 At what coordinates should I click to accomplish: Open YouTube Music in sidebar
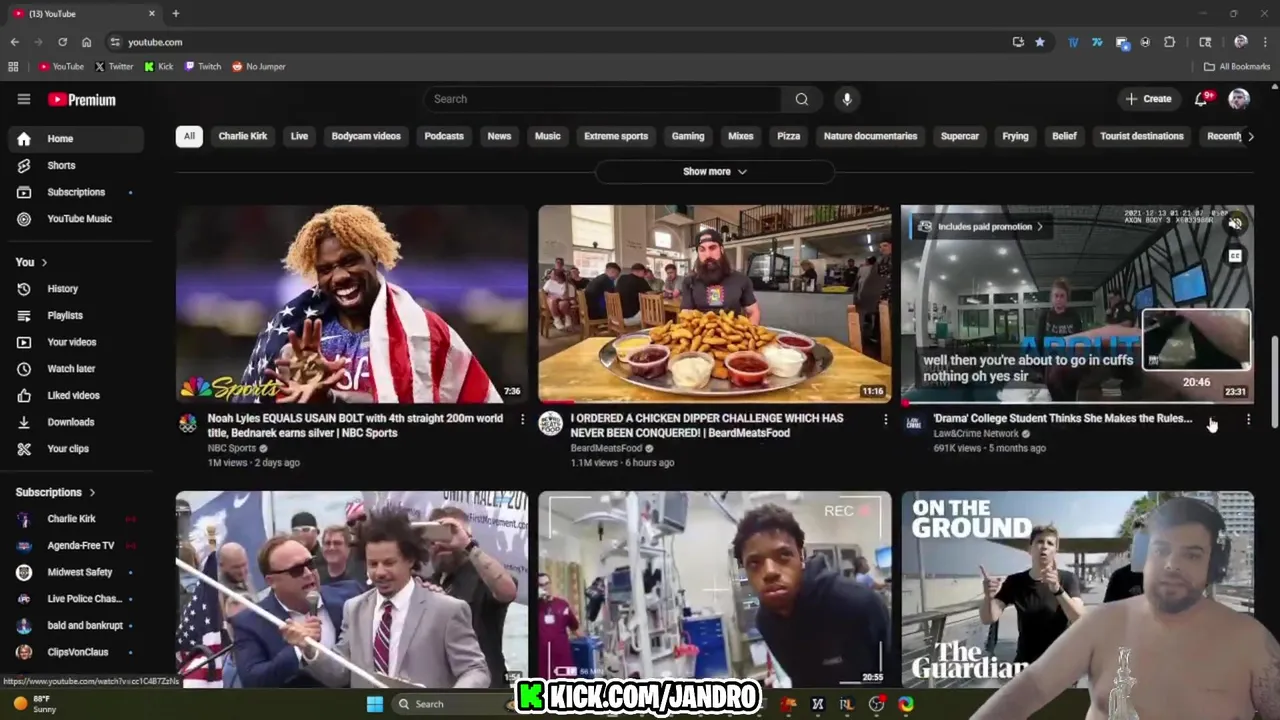76,219
